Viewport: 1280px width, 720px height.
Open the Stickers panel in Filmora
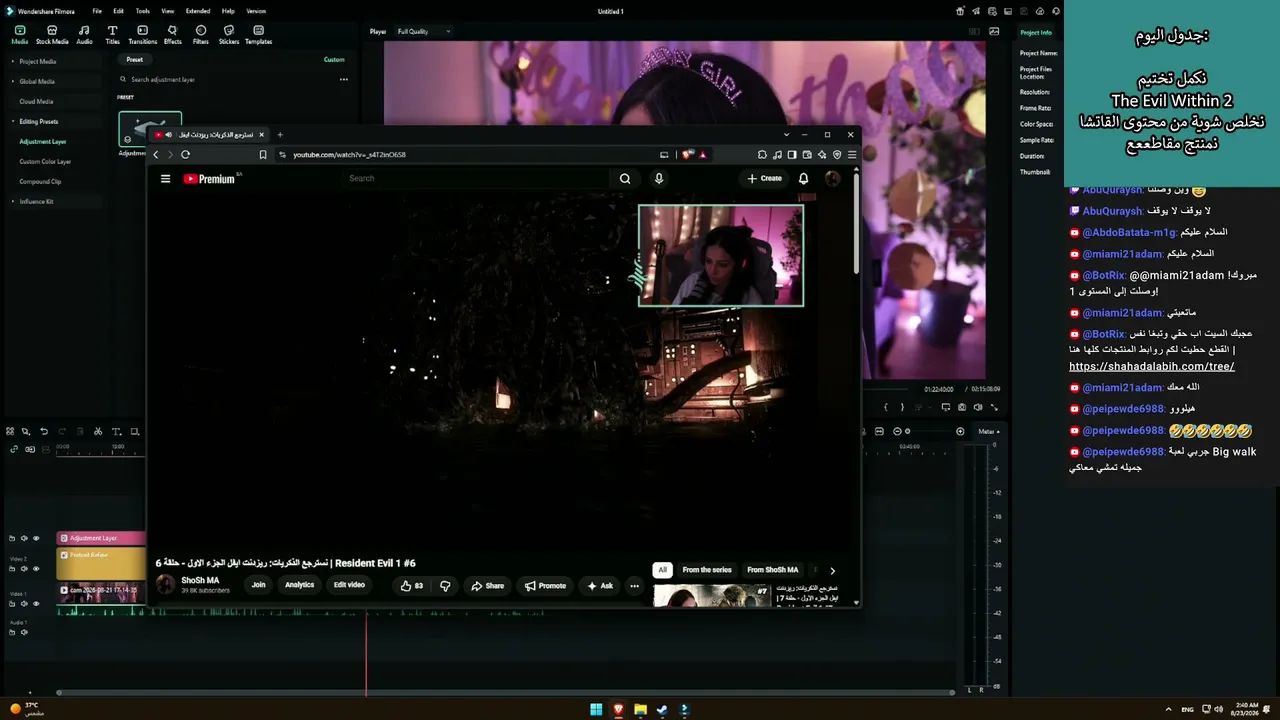(x=229, y=35)
